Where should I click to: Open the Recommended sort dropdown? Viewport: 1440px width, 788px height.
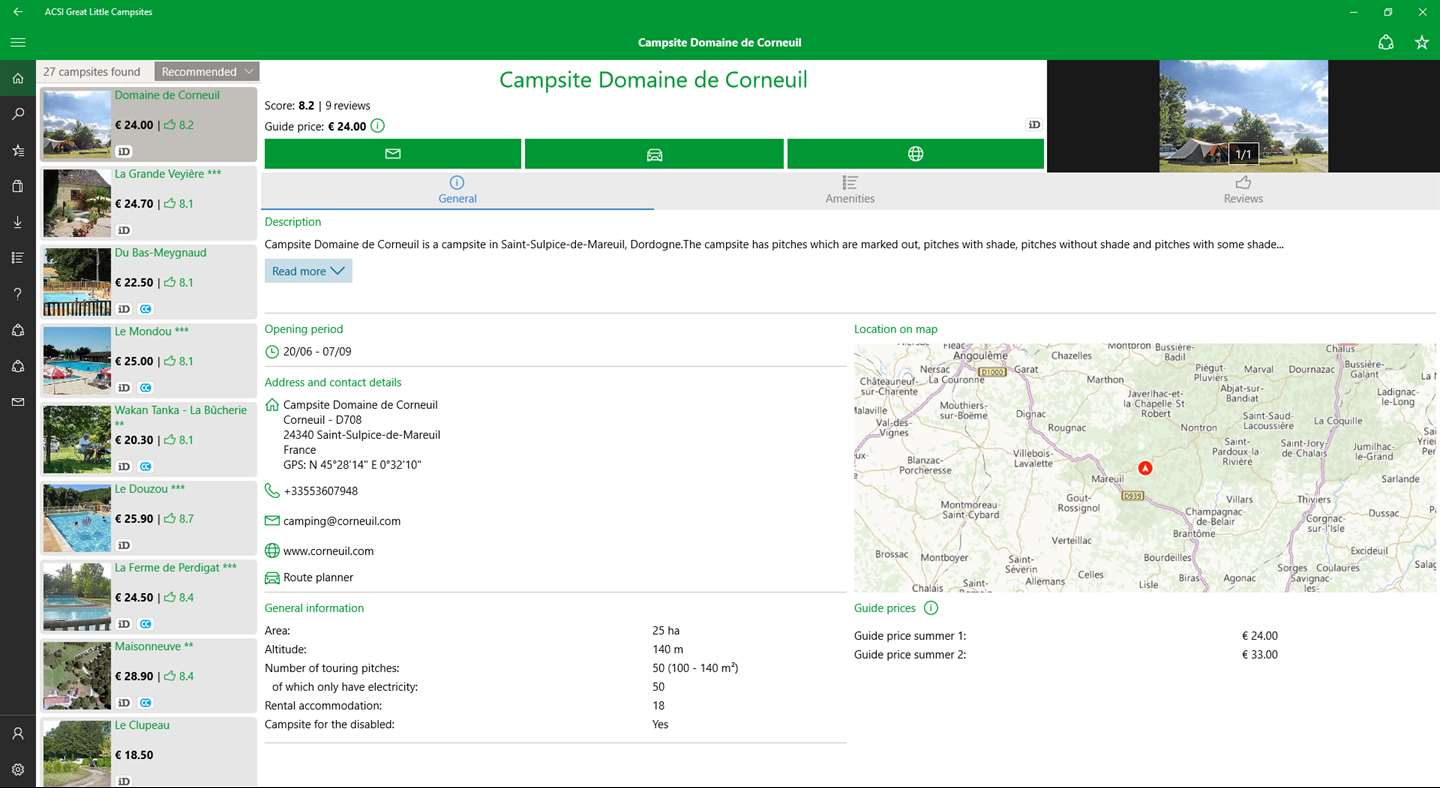(207, 72)
